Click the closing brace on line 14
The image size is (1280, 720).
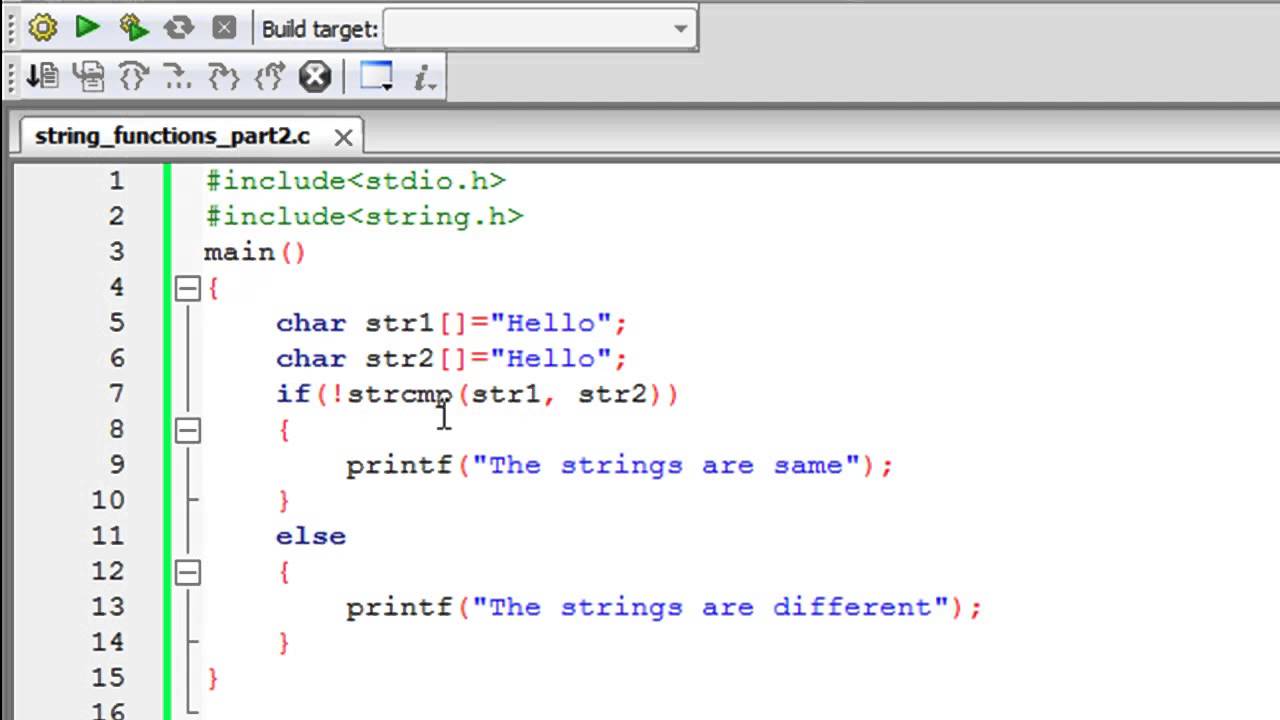point(284,642)
